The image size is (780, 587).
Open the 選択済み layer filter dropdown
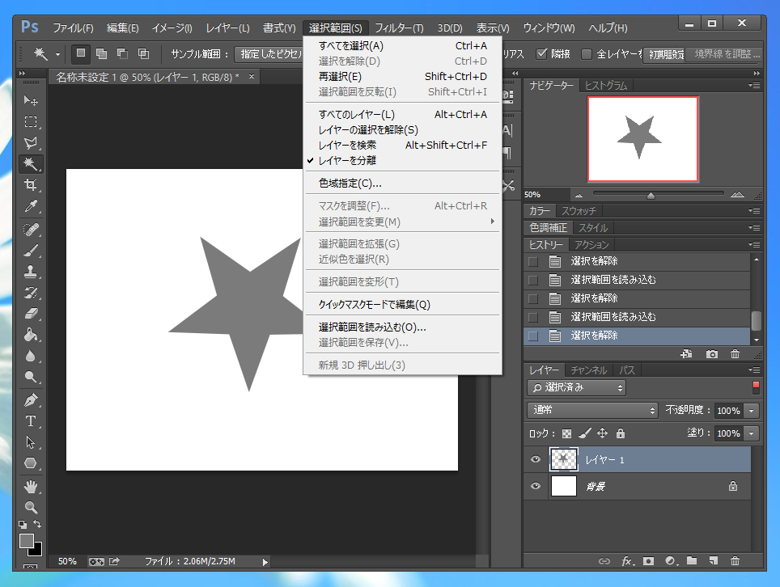click(x=577, y=387)
